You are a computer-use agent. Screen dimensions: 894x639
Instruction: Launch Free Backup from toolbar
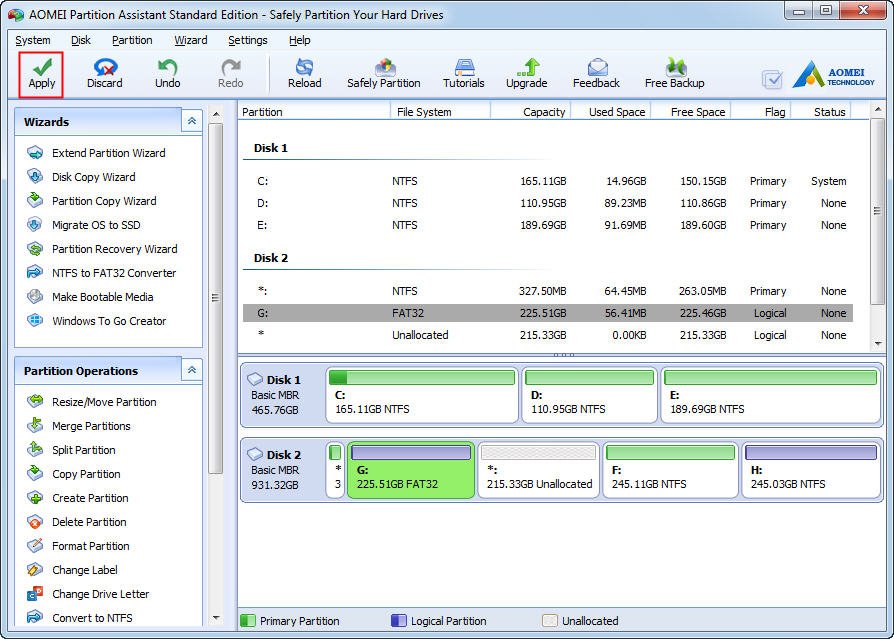click(x=675, y=67)
